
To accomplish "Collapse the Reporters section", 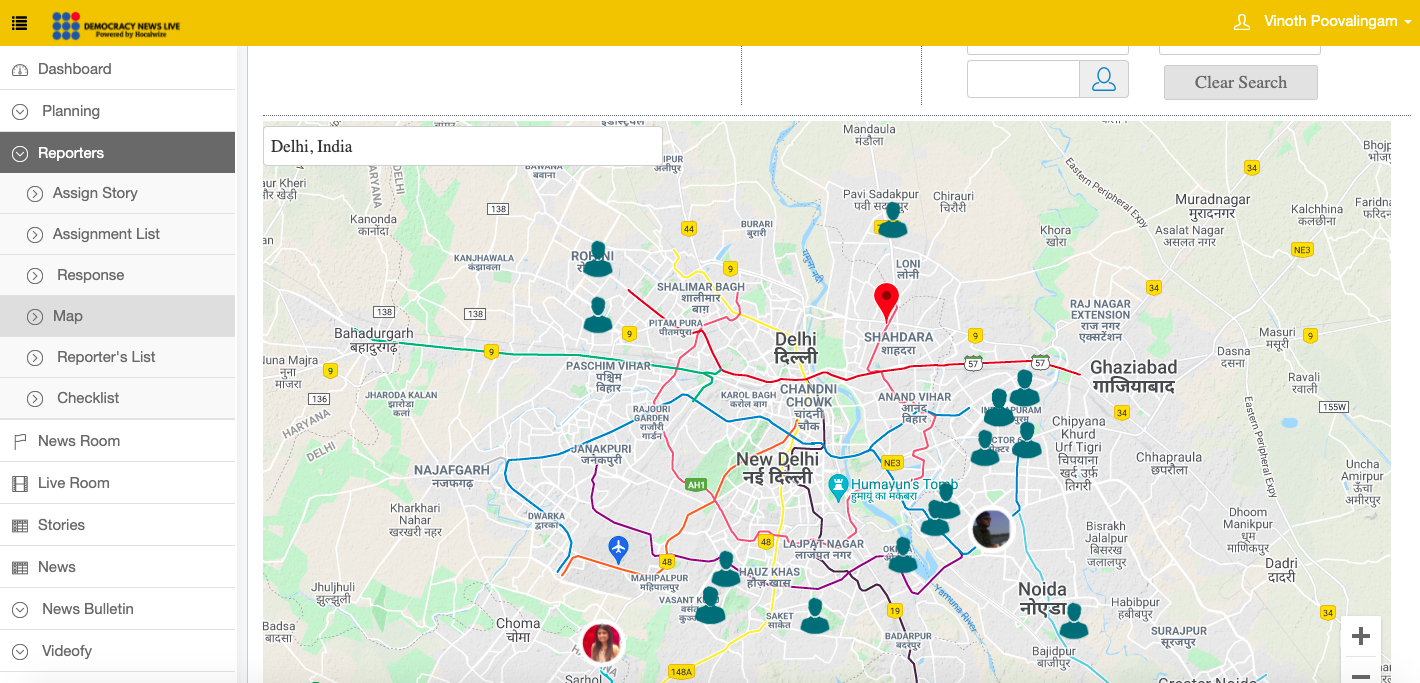I will click(117, 153).
